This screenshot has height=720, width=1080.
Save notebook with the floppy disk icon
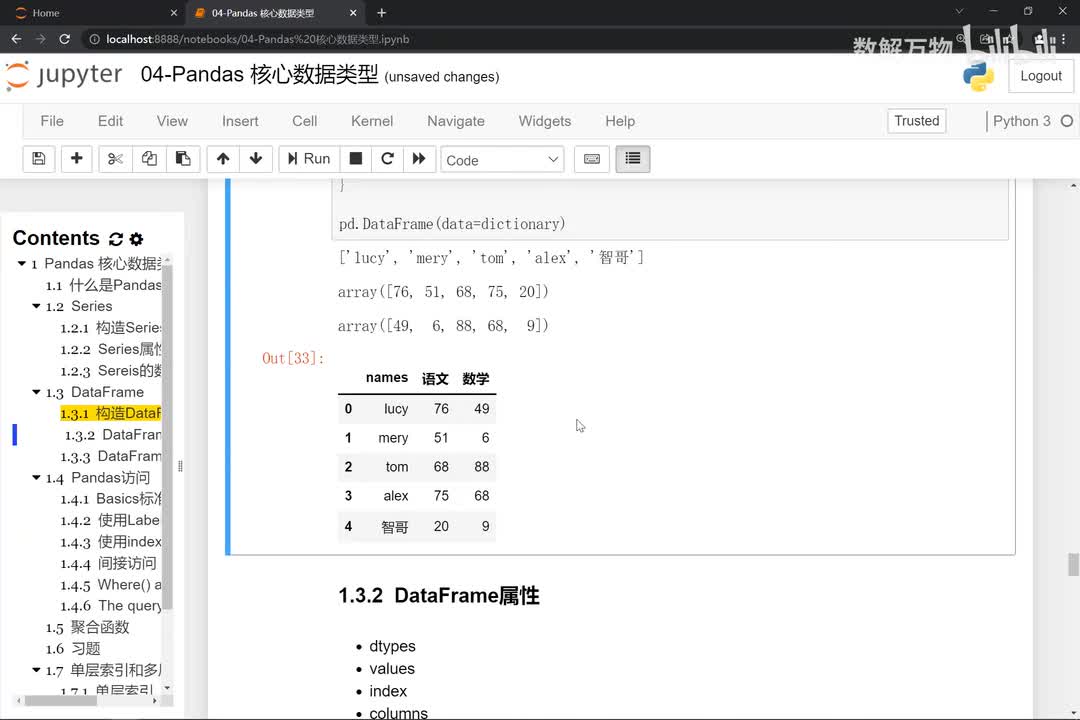click(39, 159)
